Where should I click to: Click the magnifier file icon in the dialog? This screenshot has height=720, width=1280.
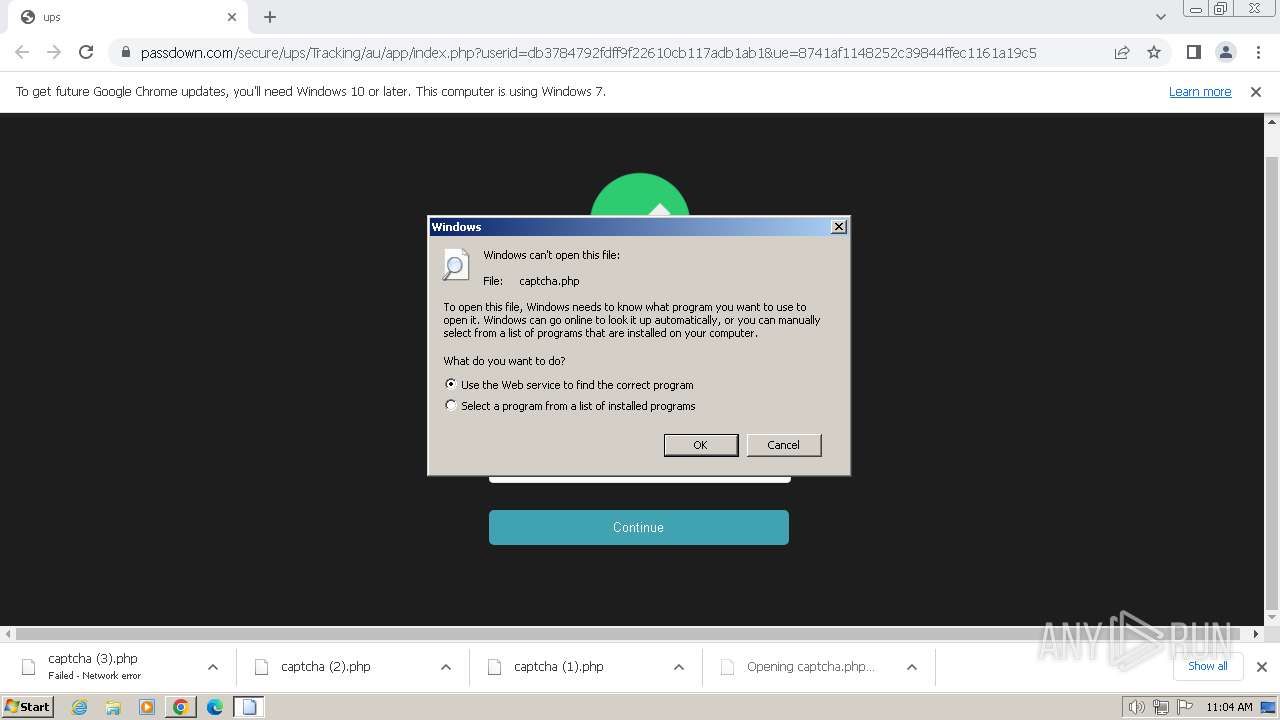point(456,265)
